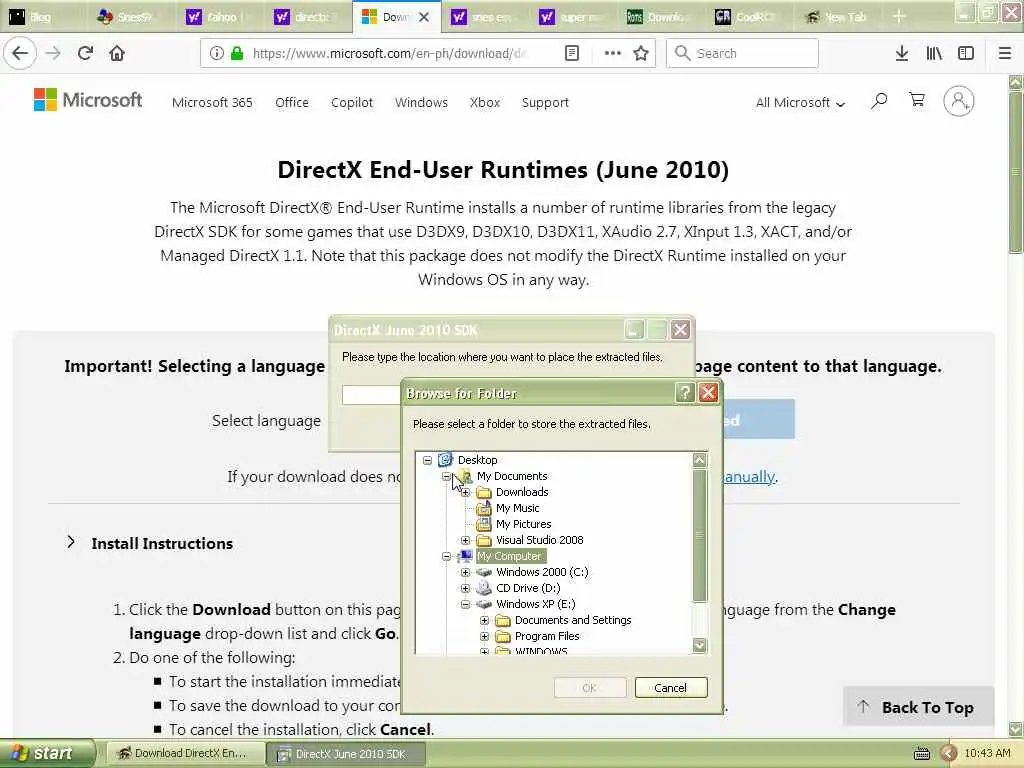Click the page vertical scrollbar thumb

click(x=1015, y=172)
